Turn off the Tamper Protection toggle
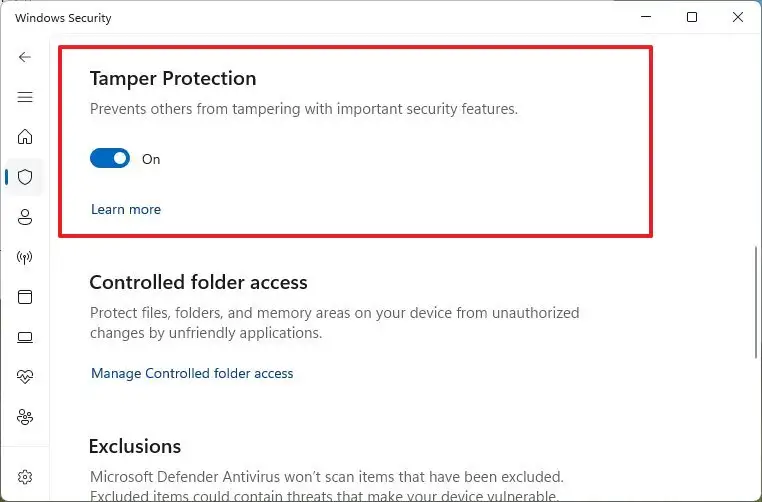Image resolution: width=762 pixels, height=502 pixels. click(x=110, y=158)
